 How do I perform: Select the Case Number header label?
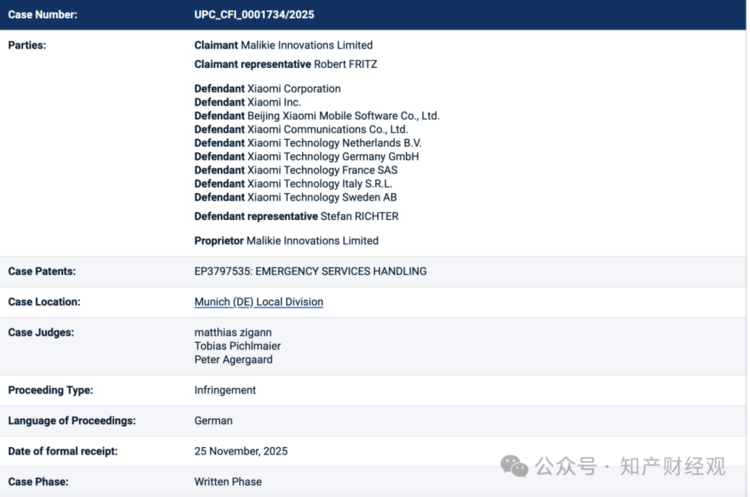[43, 15]
